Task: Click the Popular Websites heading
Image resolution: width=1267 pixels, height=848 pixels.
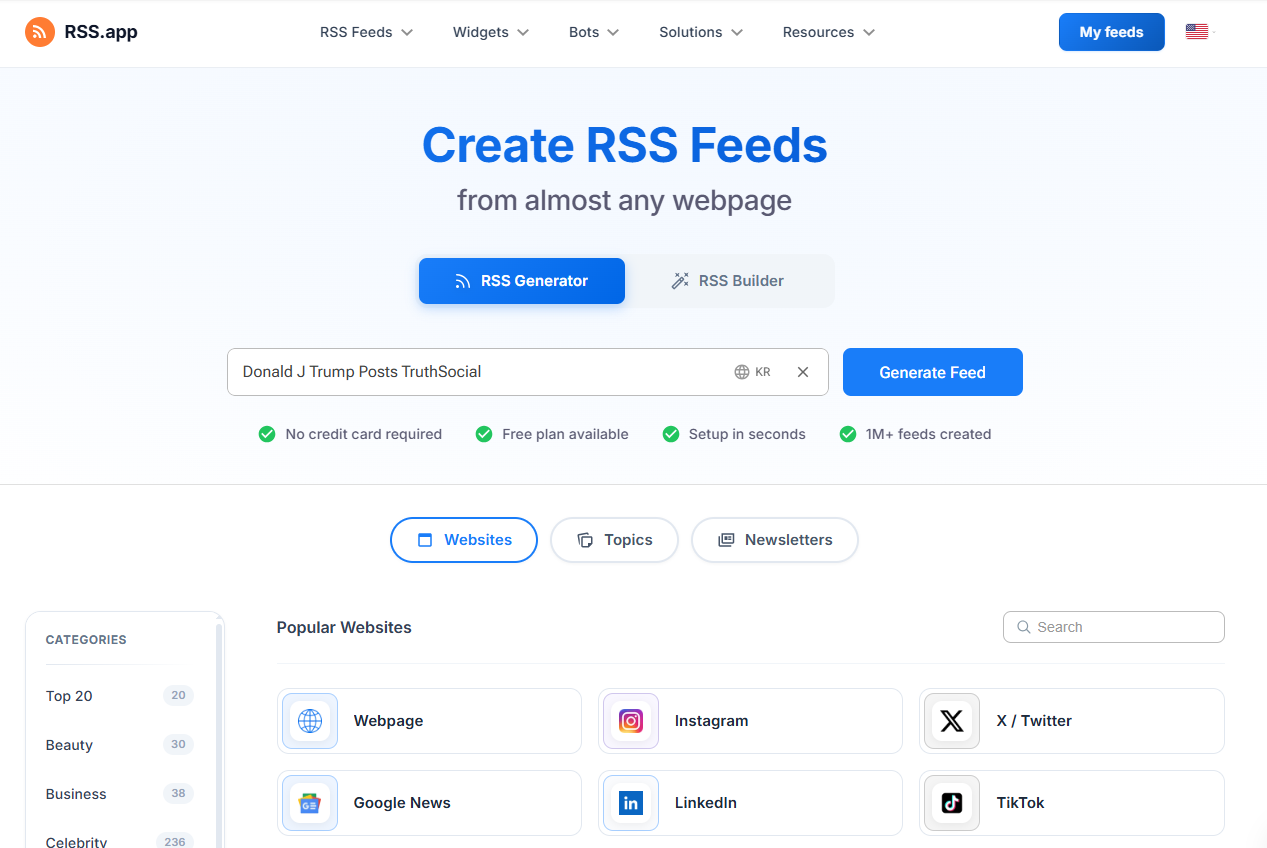Action: [344, 628]
